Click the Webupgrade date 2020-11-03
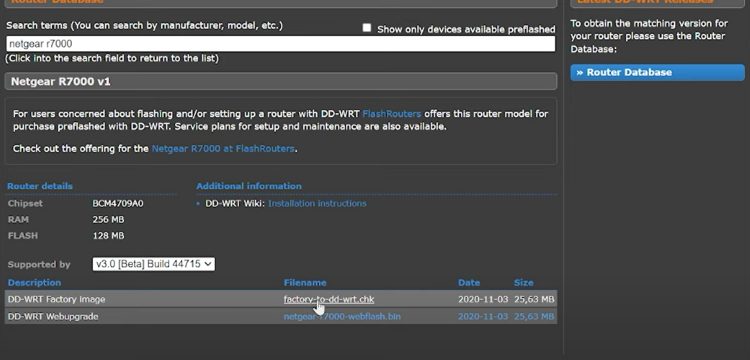Viewport: 750px width, 360px height. tap(483, 316)
